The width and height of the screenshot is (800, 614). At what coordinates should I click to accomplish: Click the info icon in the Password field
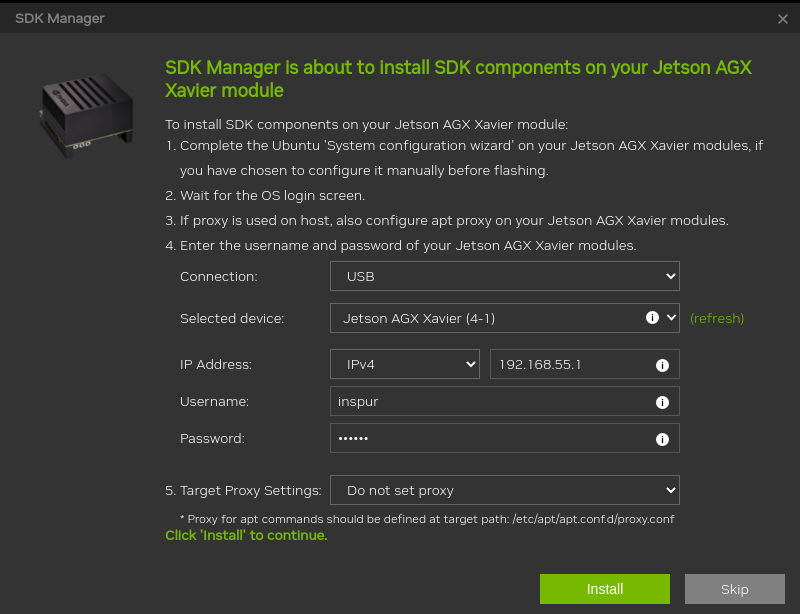coord(662,439)
